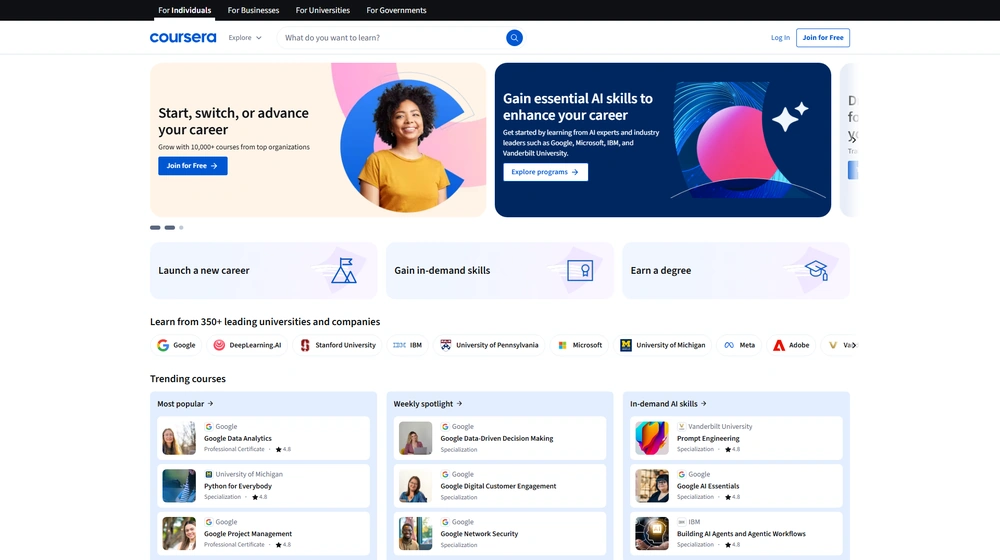The height and width of the screenshot is (560, 1000).
Task: Click the Building AI Agents and Agentic Workflows title
Action: tap(741, 534)
